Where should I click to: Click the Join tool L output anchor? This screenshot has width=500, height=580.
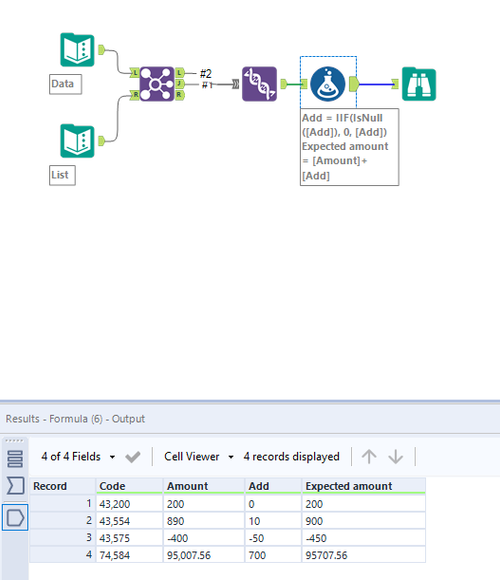click(179, 73)
